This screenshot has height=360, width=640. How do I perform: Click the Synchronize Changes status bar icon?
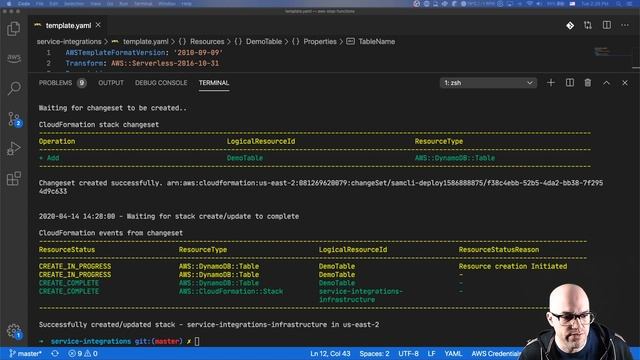[x=55, y=353]
